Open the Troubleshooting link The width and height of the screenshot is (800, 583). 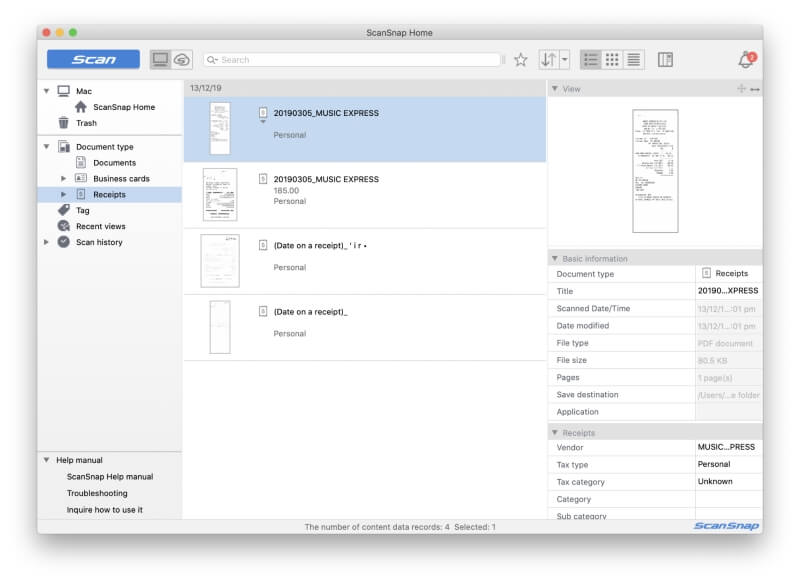coord(97,493)
